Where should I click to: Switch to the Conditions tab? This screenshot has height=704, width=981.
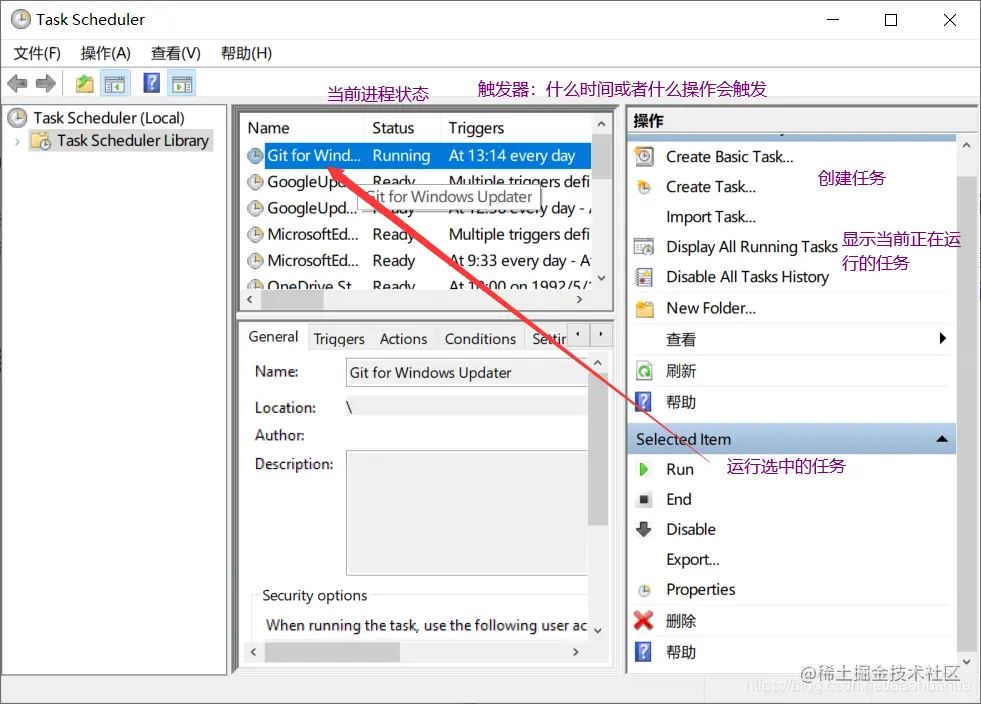480,339
